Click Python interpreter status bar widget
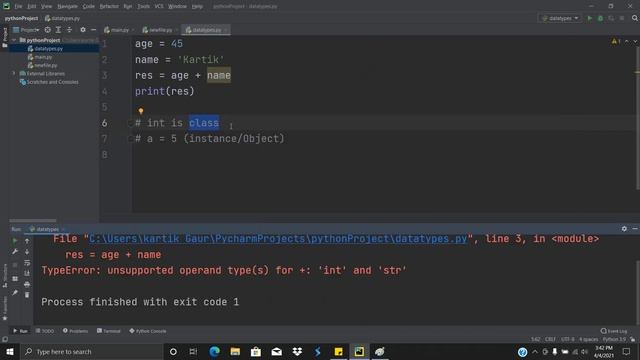Screen dimensions: 640x360 pos(614,340)
